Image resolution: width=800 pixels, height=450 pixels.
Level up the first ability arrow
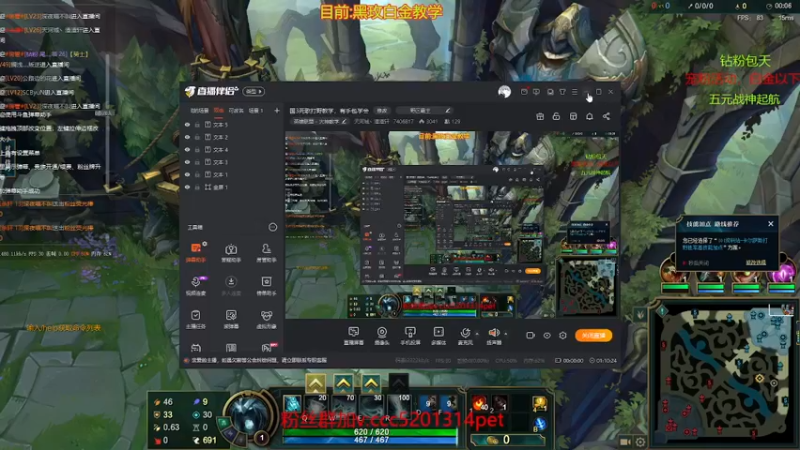315,383
